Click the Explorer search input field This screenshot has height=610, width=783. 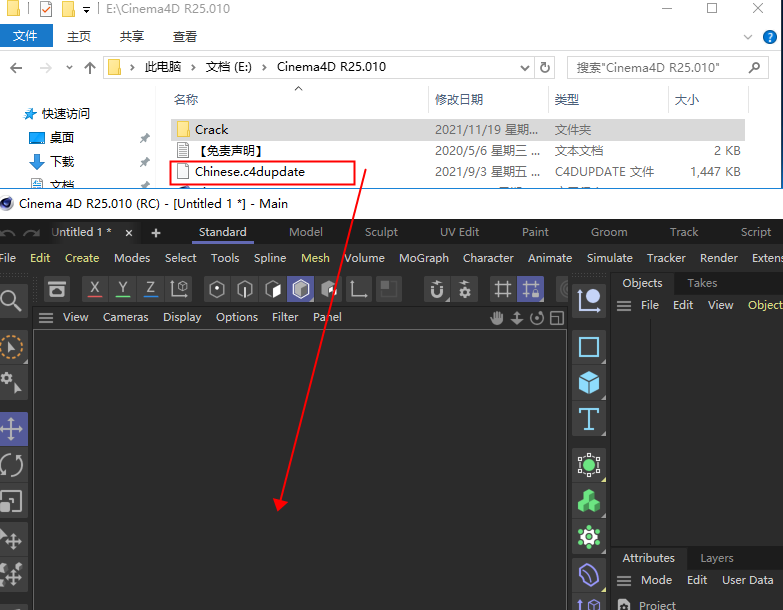click(x=665, y=67)
